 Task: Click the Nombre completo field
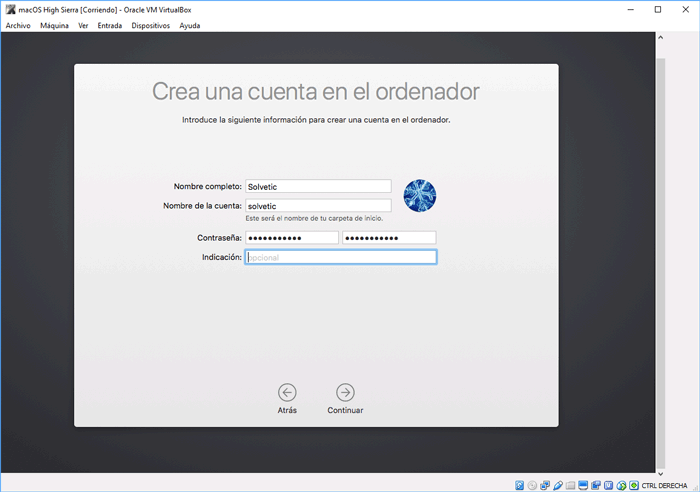(318, 187)
